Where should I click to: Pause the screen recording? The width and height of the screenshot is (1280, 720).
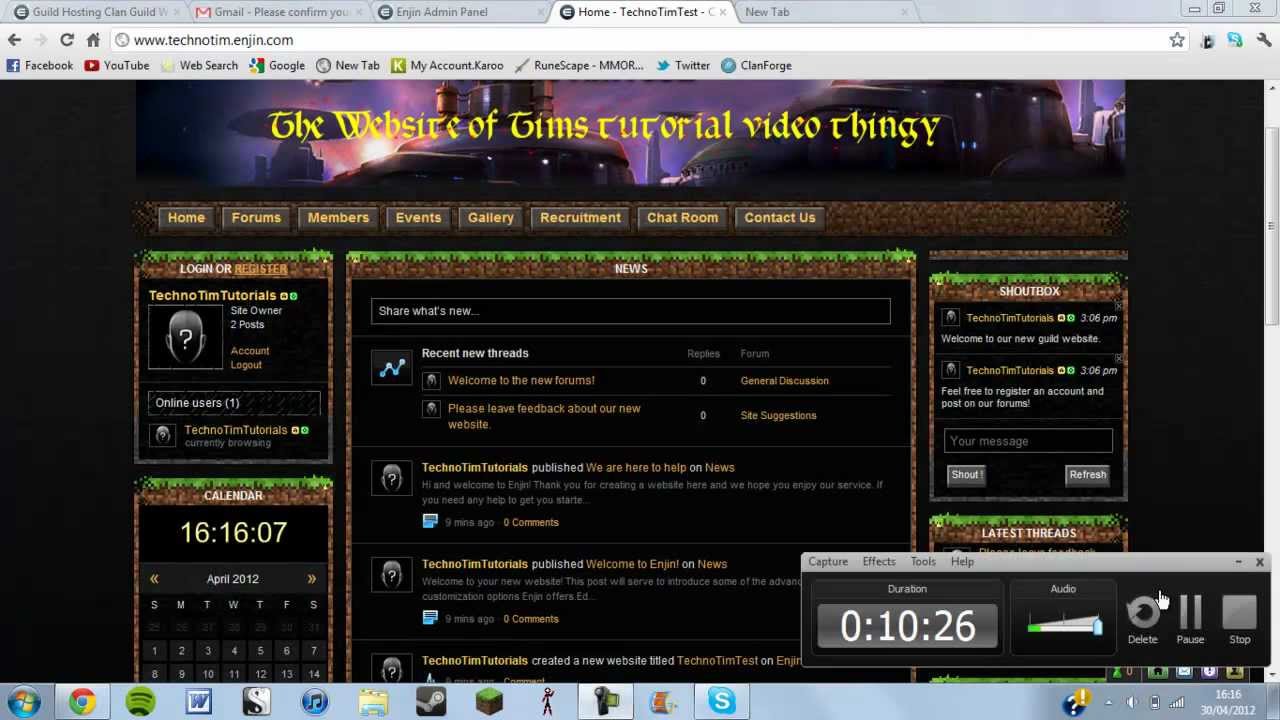pos(1190,619)
